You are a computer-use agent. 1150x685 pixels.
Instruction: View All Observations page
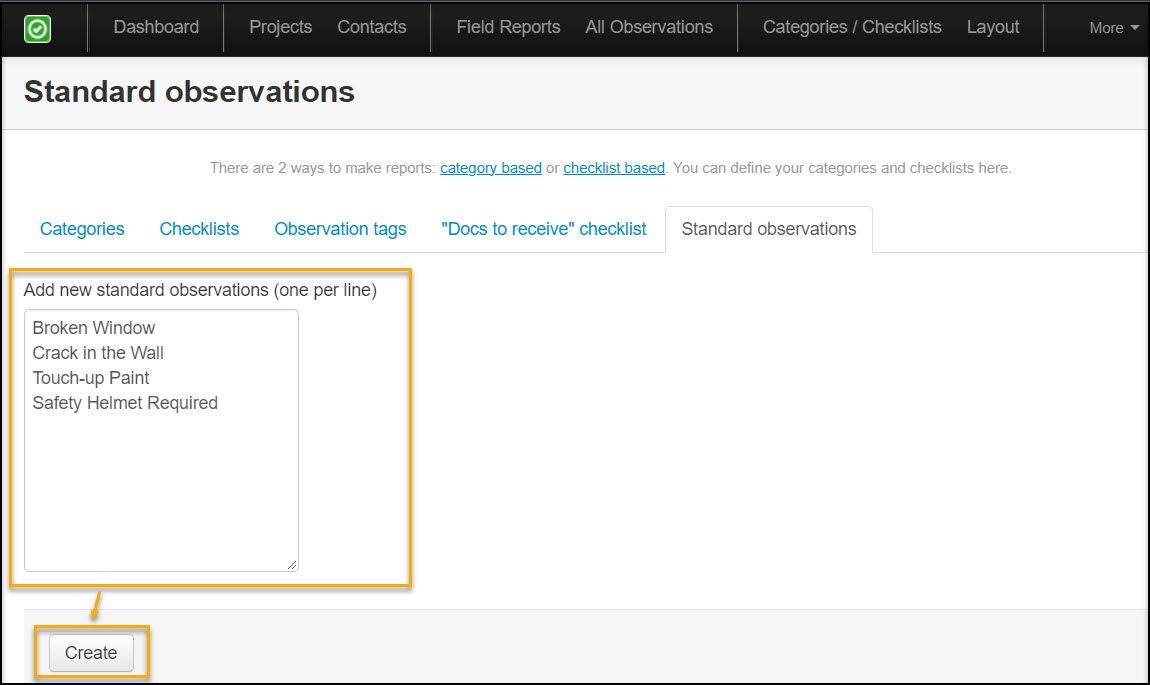click(x=649, y=28)
